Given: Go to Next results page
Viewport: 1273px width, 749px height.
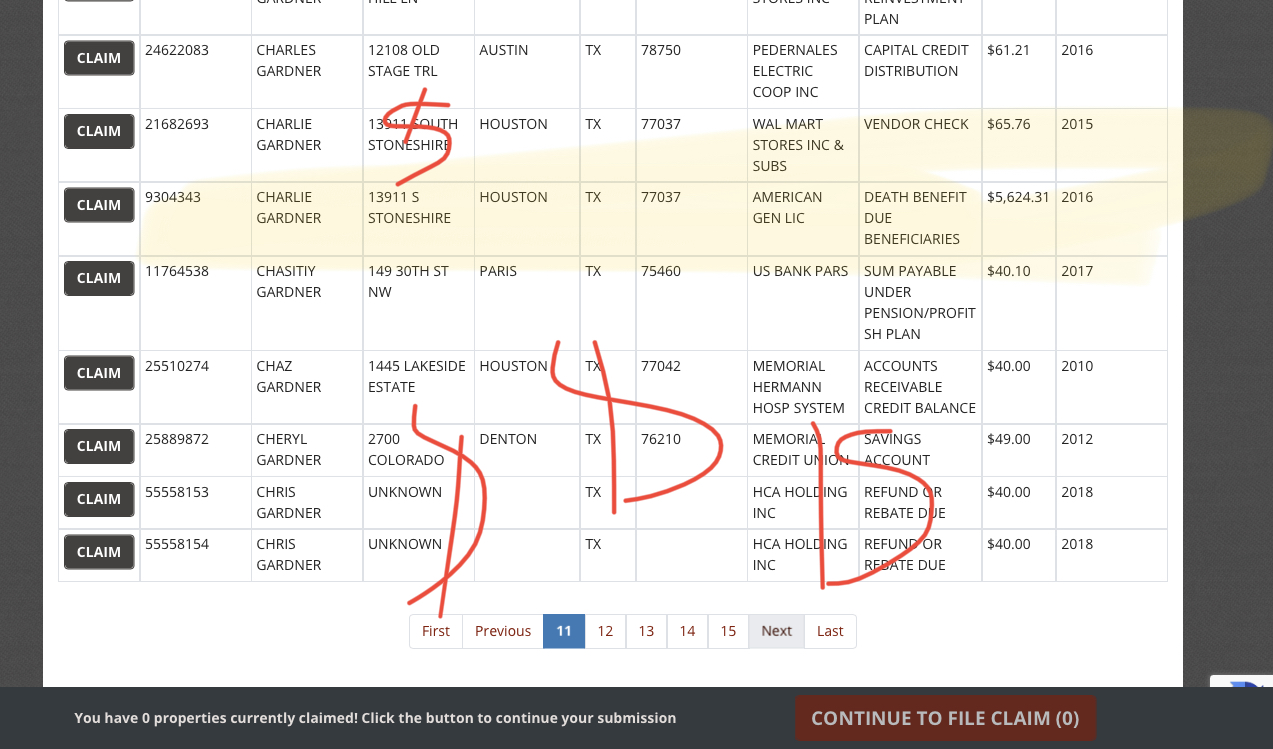Looking at the screenshot, I should [x=776, y=631].
